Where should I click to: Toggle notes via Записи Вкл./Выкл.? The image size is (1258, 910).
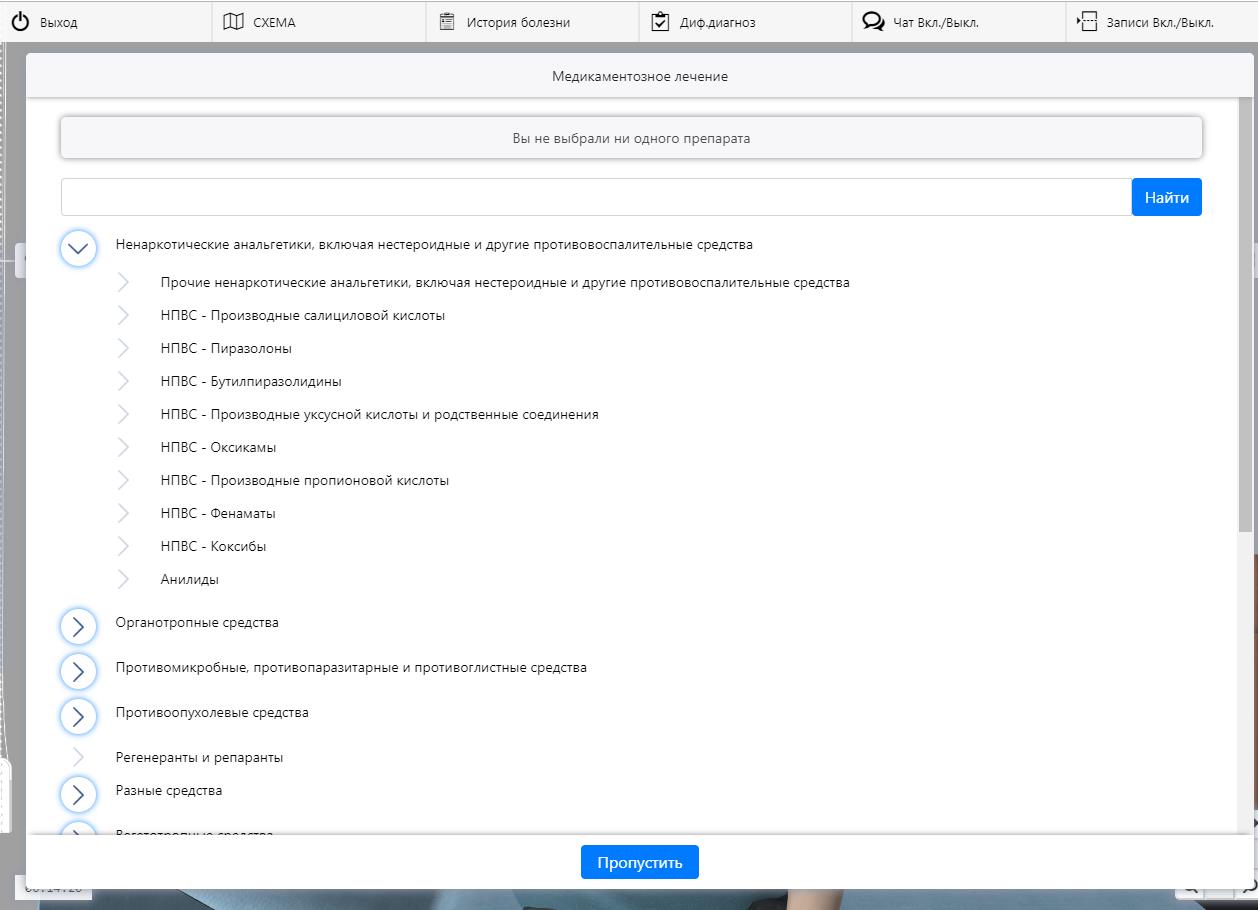point(1159,22)
